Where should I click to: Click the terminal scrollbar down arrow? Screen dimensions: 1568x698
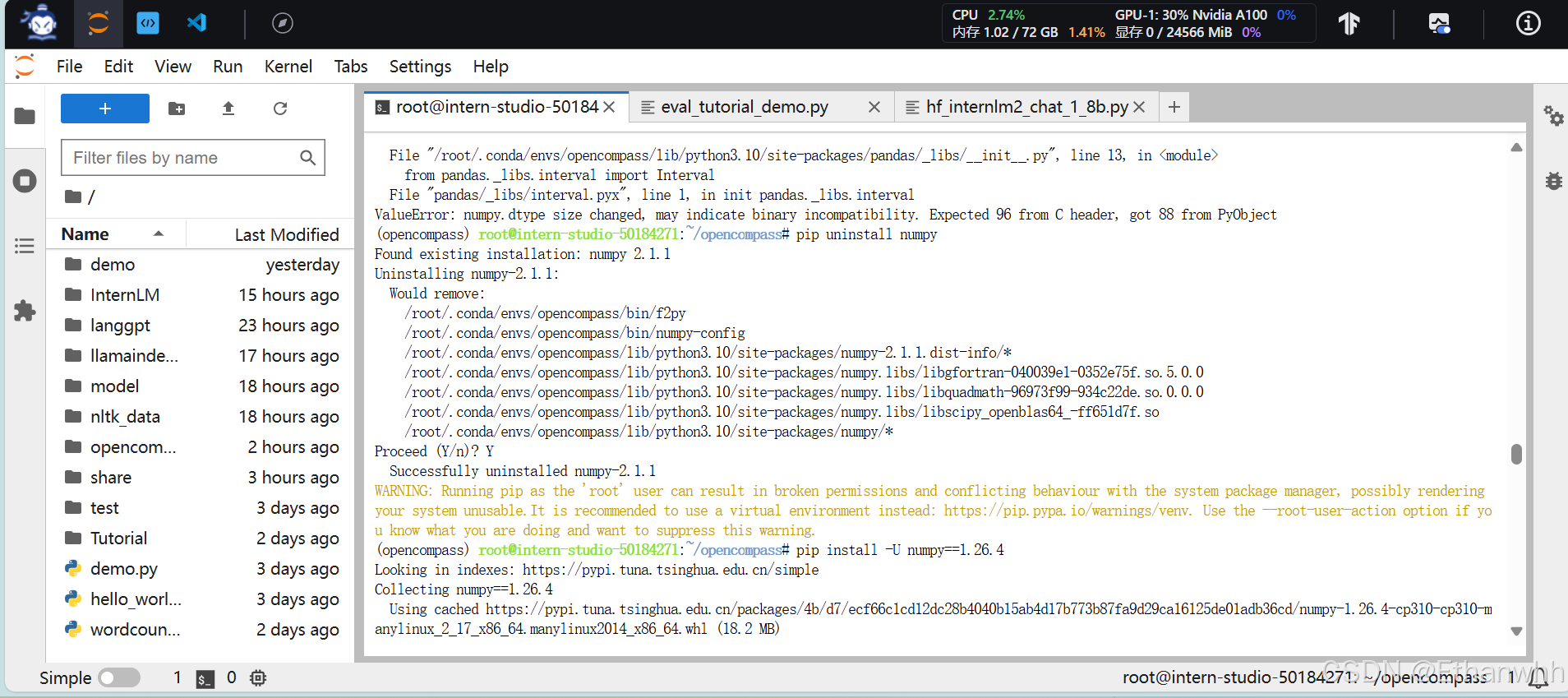(x=1516, y=631)
